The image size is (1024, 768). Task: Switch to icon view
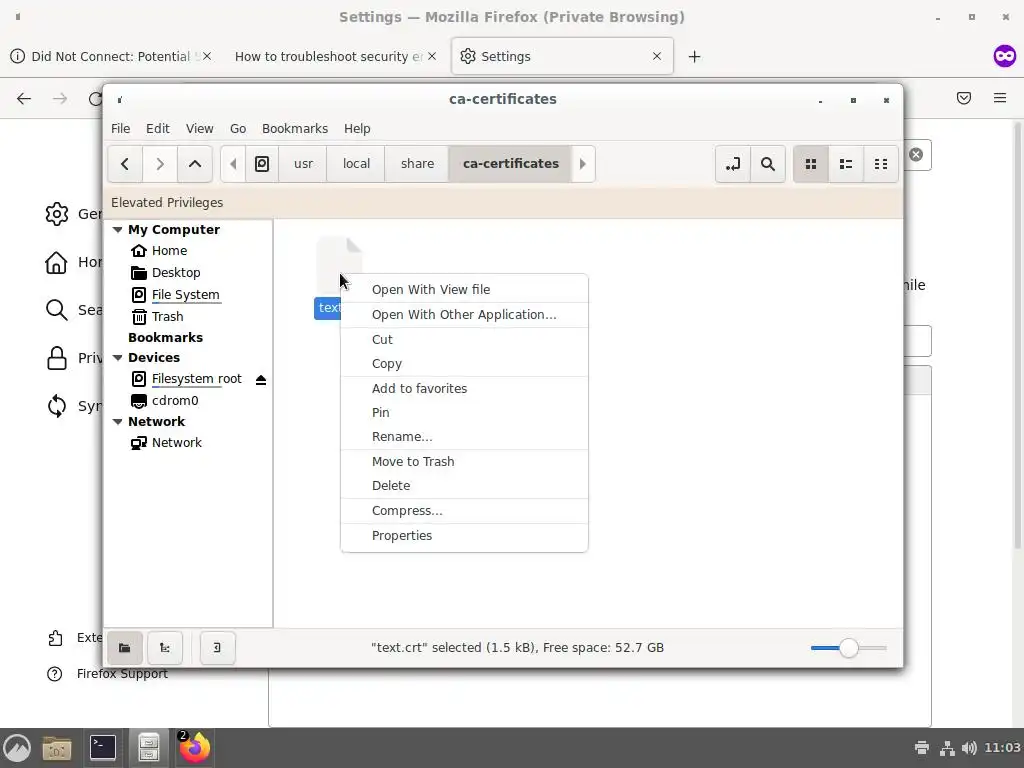click(811, 164)
